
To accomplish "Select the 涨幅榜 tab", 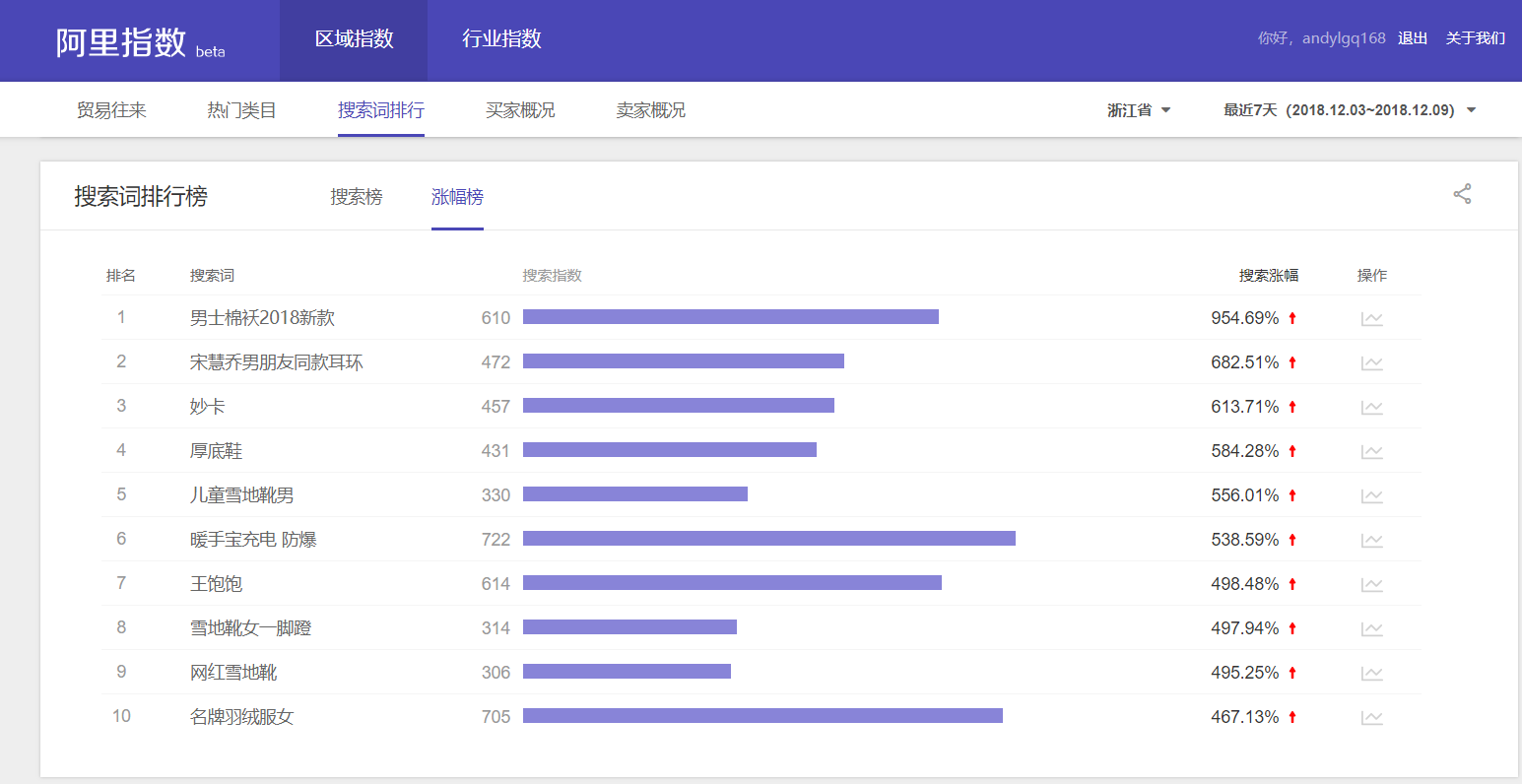I will tap(457, 197).
